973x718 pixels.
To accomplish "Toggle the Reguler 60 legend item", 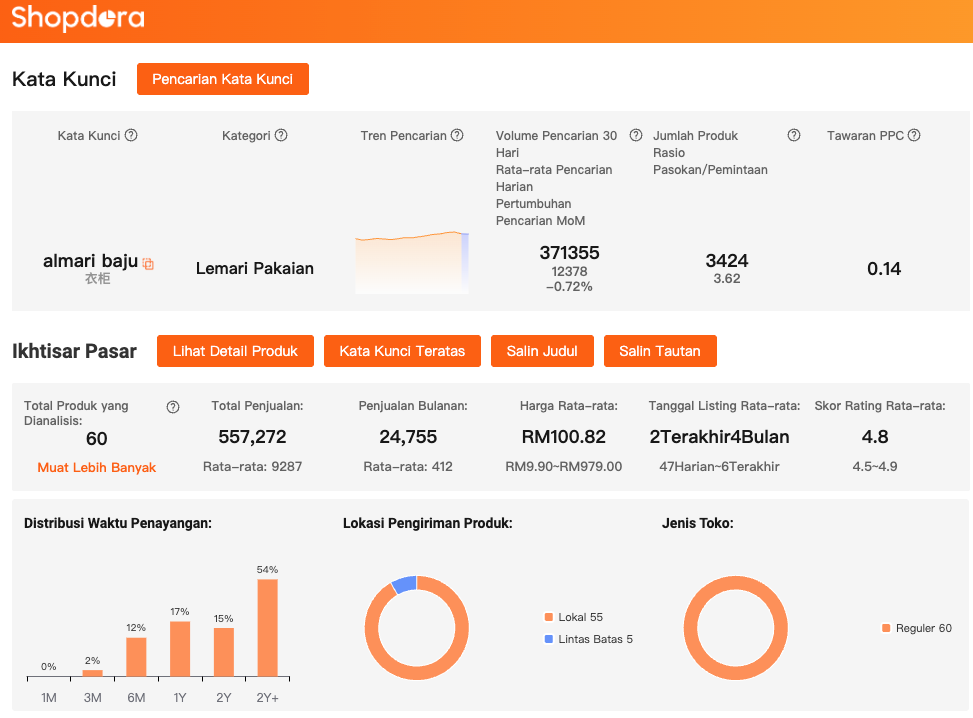I will click(x=916, y=628).
